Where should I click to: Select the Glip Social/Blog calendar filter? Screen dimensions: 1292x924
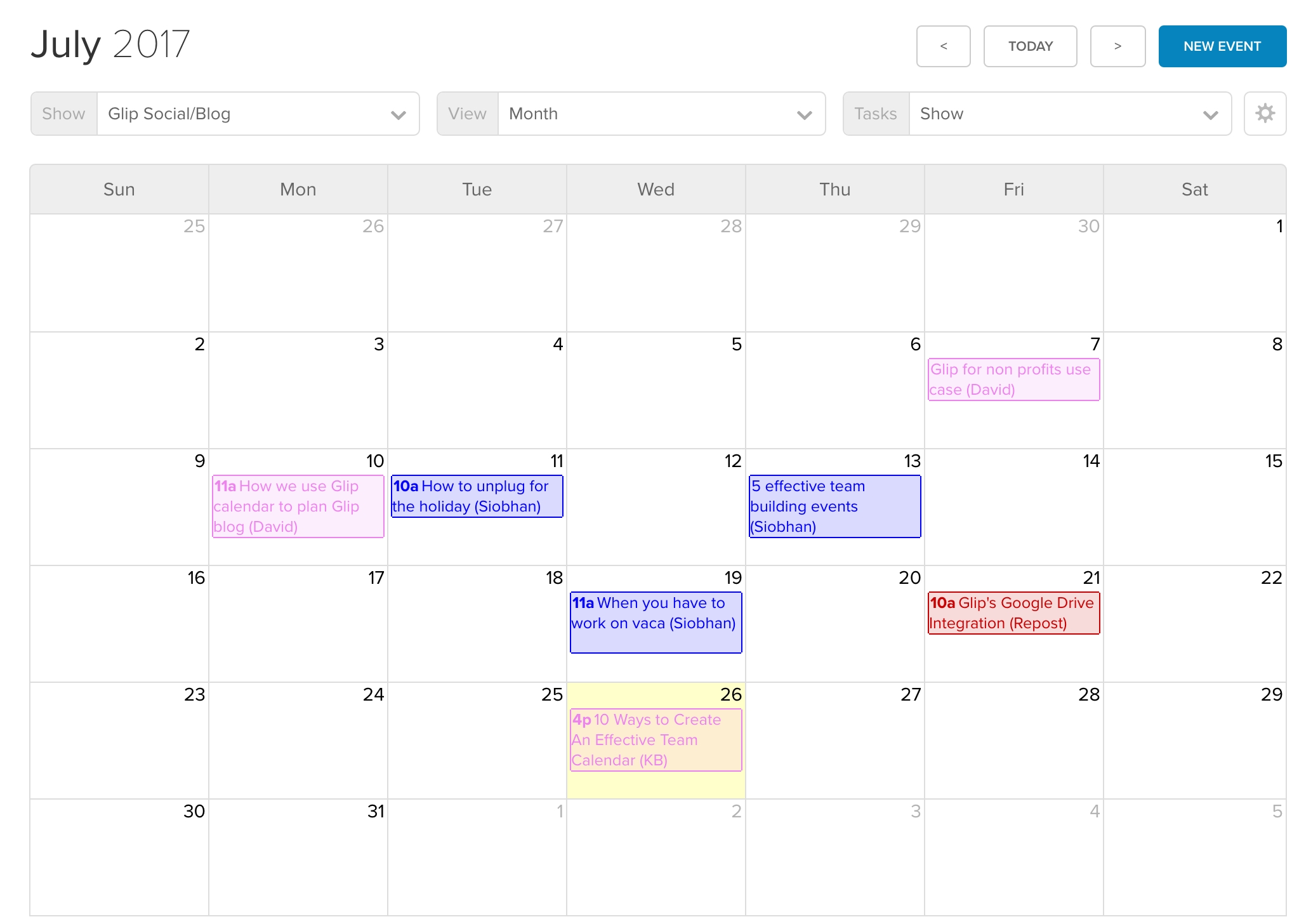tap(255, 113)
